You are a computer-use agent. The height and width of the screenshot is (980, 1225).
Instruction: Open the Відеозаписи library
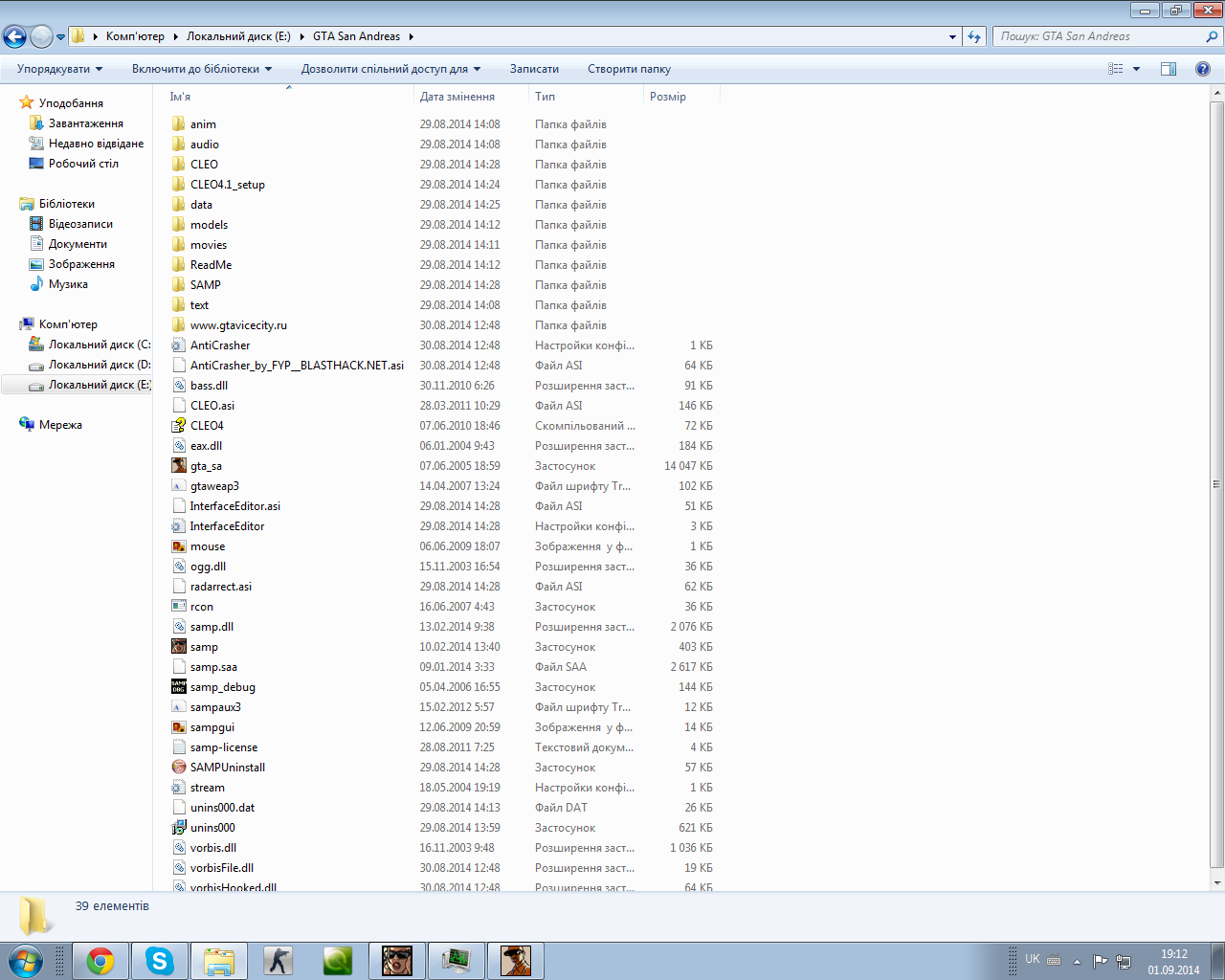point(80,224)
